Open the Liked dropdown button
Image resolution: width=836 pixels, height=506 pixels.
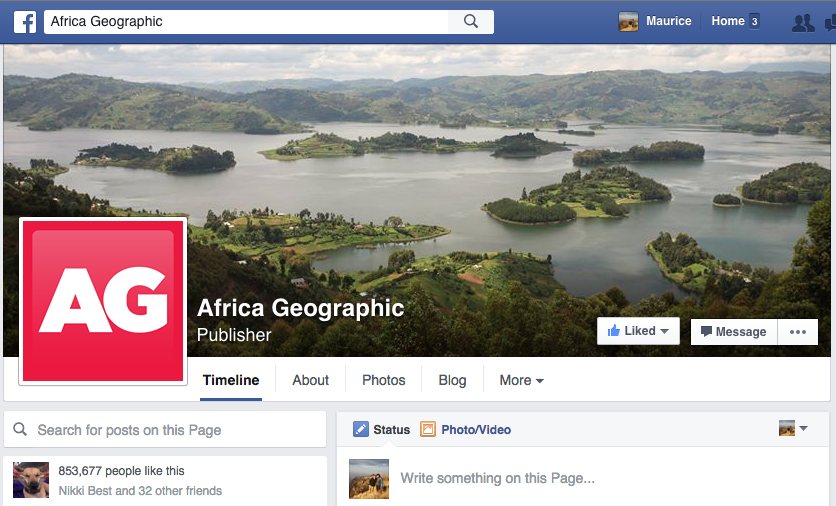click(x=638, y=331)
